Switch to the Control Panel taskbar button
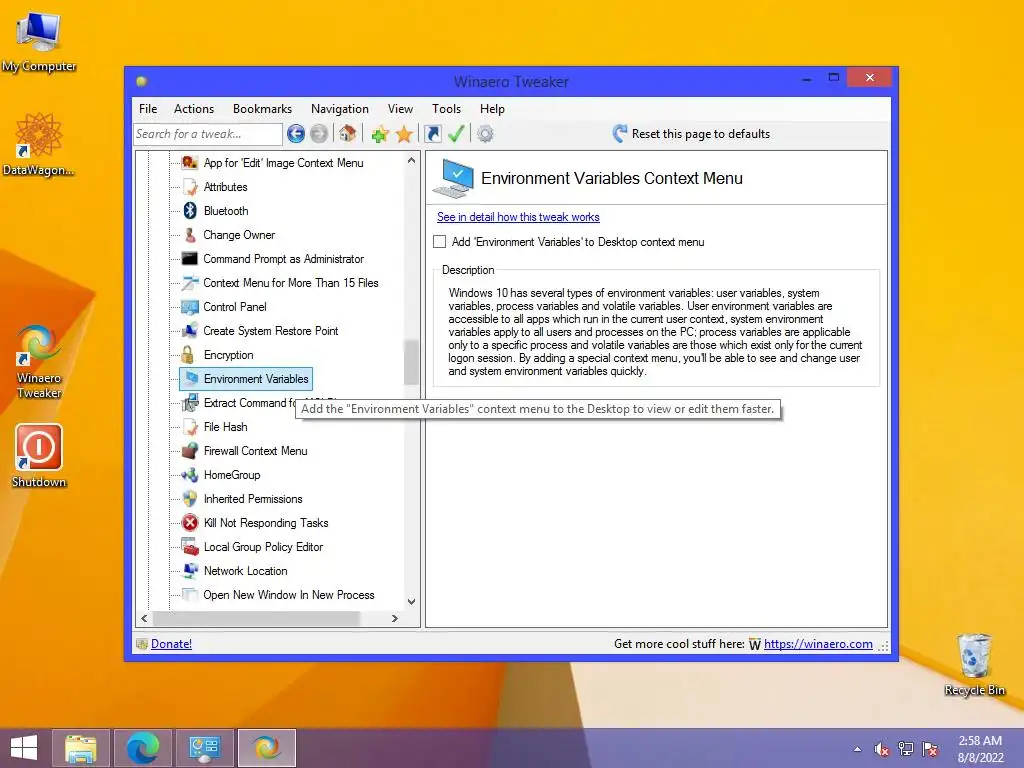The height and width of the screenshot is (768, 1024). tap(204, 748)
